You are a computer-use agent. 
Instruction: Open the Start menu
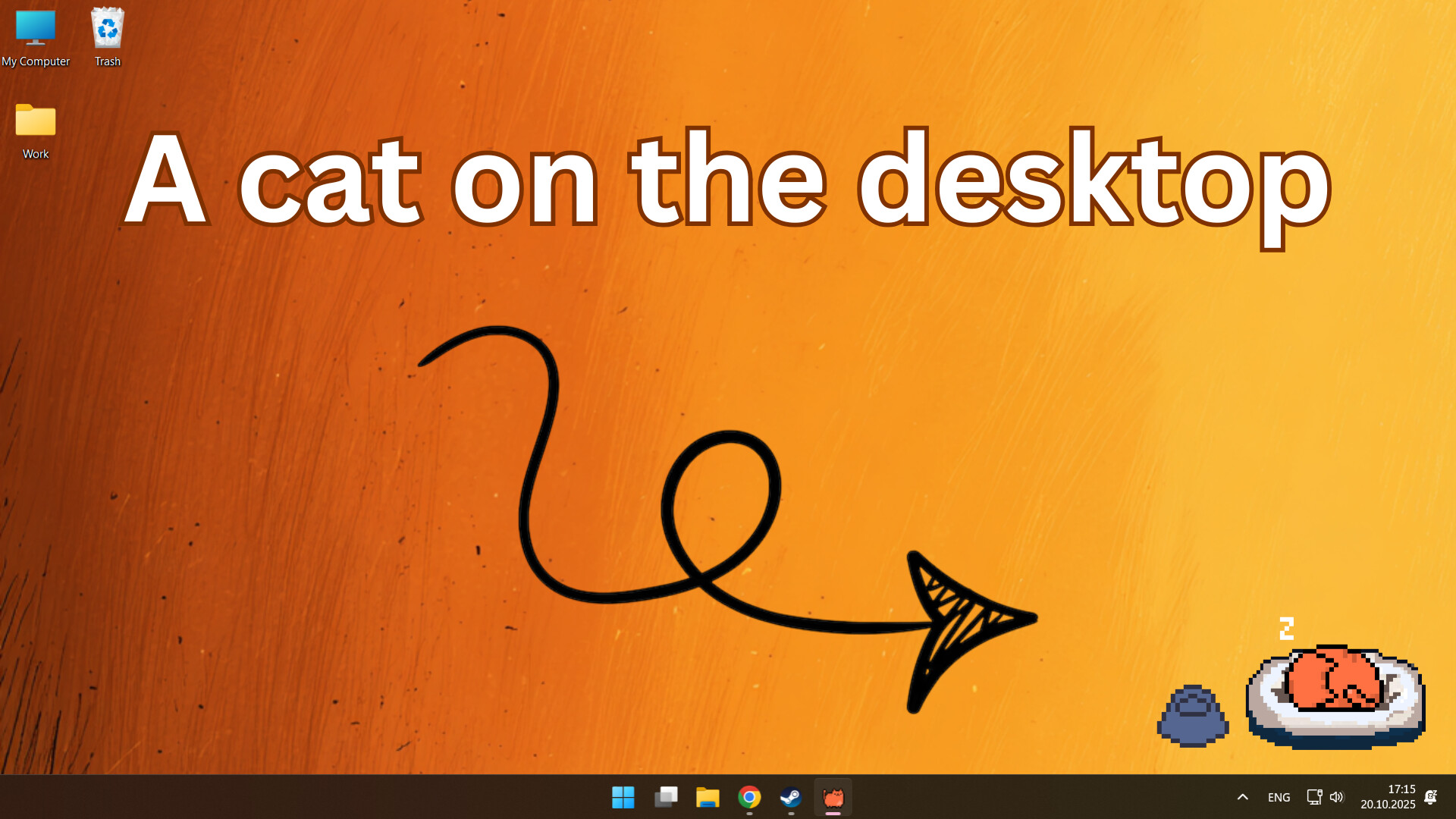coord(623,797)
